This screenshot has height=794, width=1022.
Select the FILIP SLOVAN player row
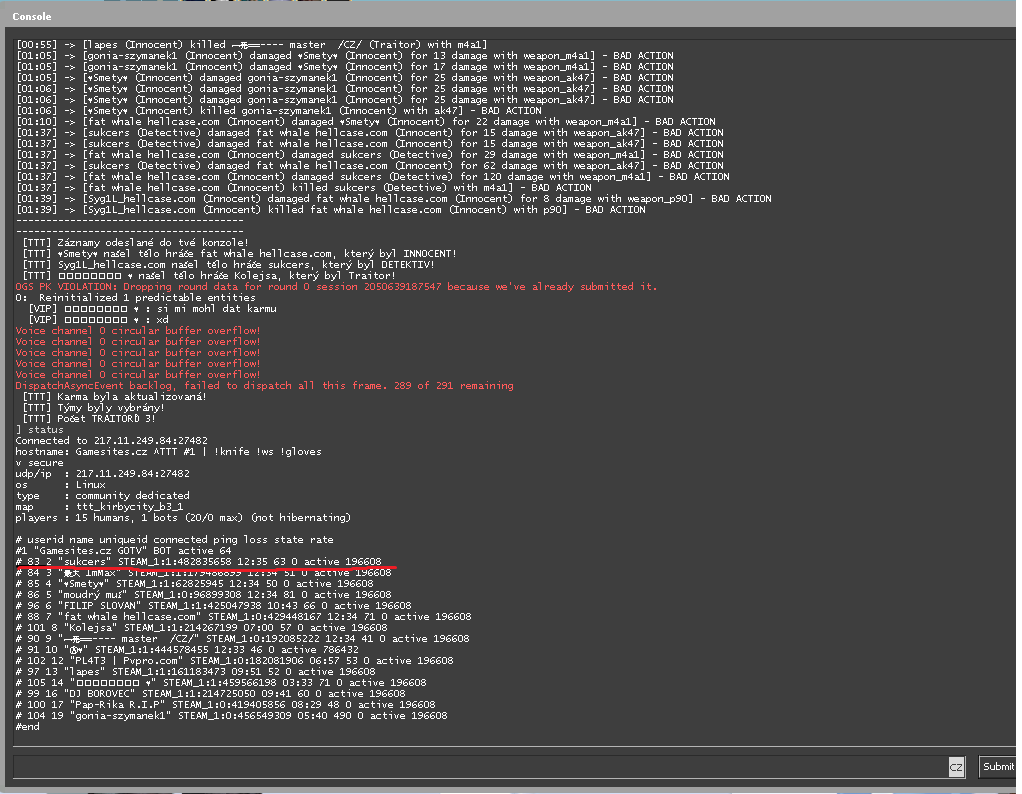click(x=213, y=605)
